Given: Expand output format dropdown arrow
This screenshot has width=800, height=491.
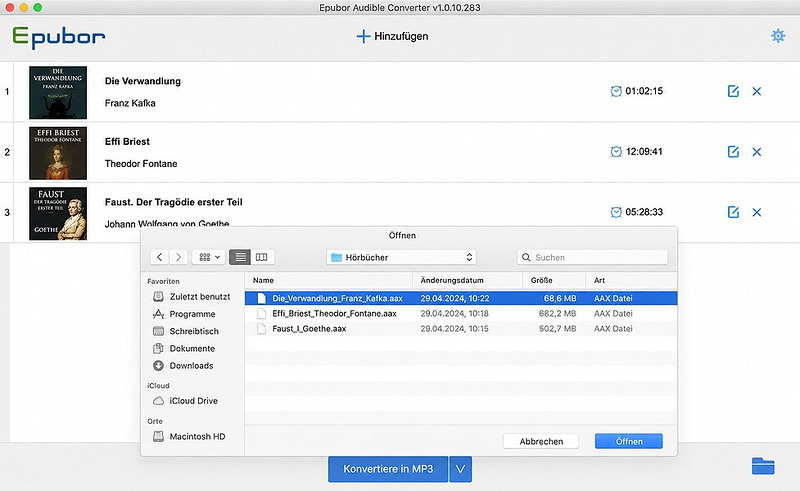Looking at the screenshot, I should 460,469.
